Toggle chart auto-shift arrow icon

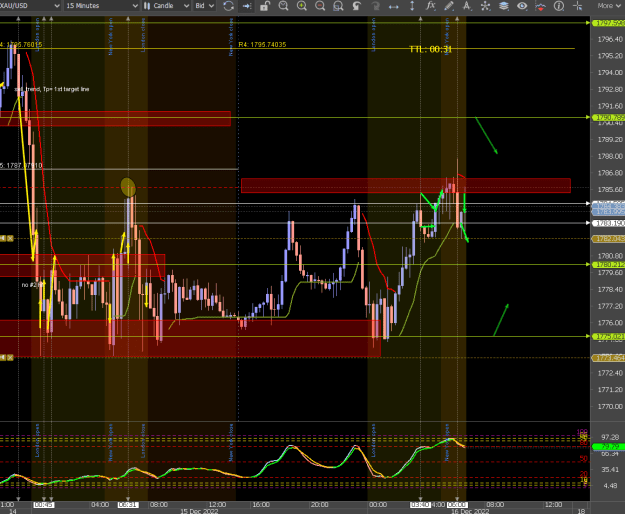(247, 6)
